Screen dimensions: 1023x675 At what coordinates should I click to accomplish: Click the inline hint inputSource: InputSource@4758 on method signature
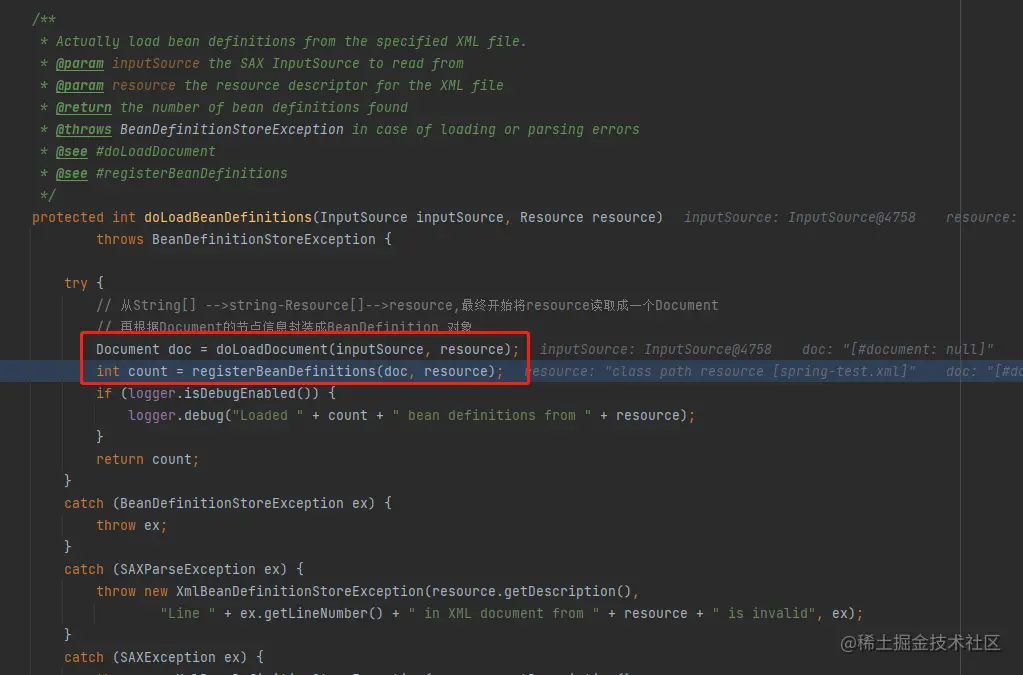(800, 217)
